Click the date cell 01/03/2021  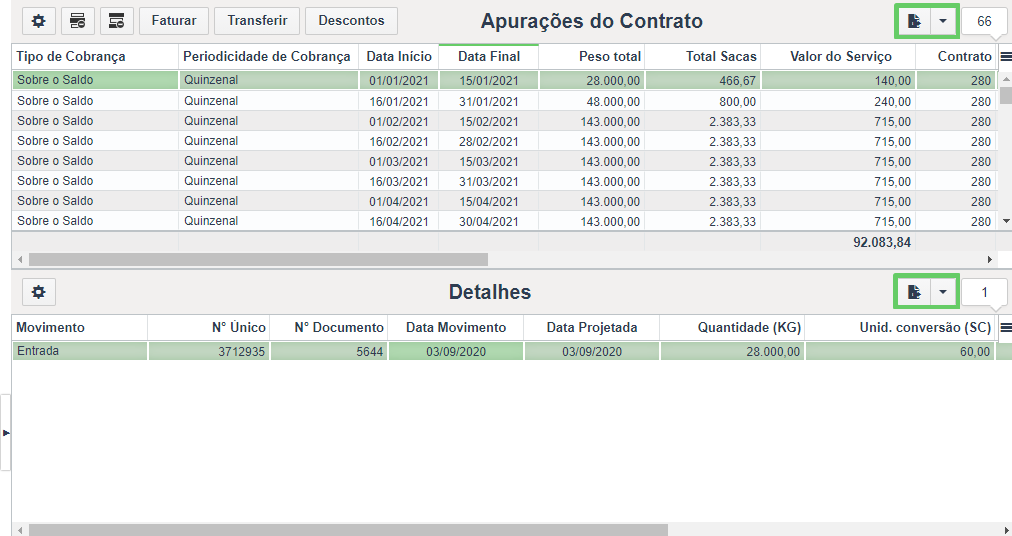pos(399,161)
